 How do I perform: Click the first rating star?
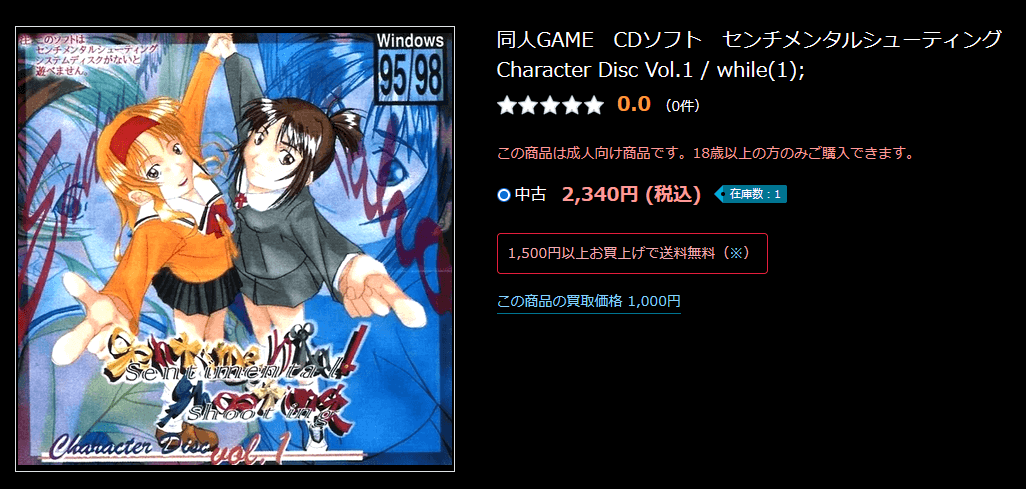(x=507, y=105)
